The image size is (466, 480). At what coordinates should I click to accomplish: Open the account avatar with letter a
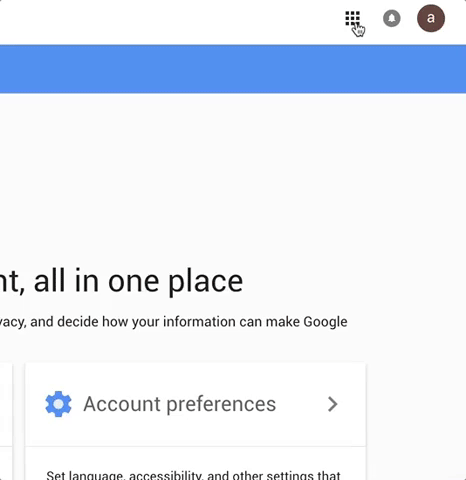pyautogui.click(x=431, y=18)
